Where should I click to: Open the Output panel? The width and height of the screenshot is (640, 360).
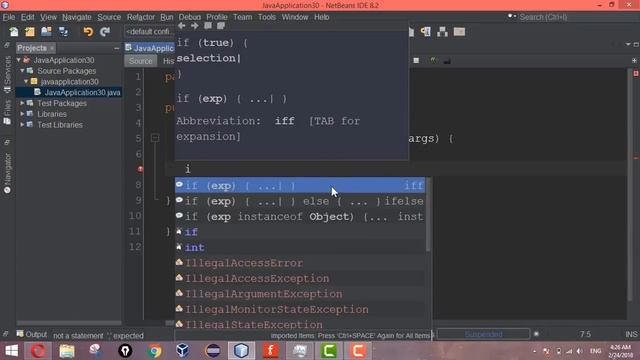pos(32,335)
